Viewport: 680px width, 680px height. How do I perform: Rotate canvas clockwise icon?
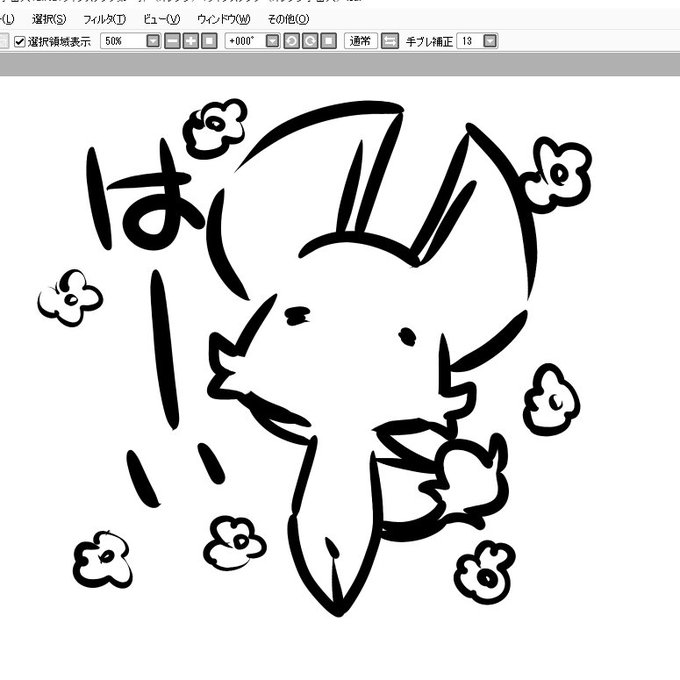click(x=310, y=41)
